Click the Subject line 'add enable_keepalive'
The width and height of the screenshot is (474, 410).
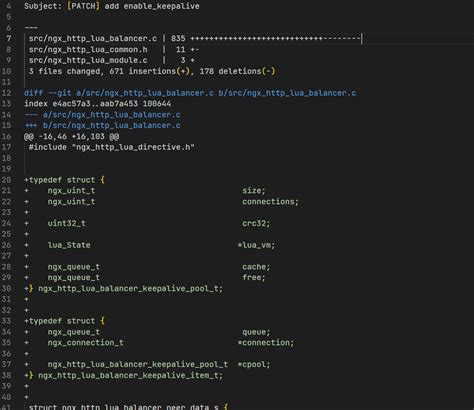[x=112, y=6]
